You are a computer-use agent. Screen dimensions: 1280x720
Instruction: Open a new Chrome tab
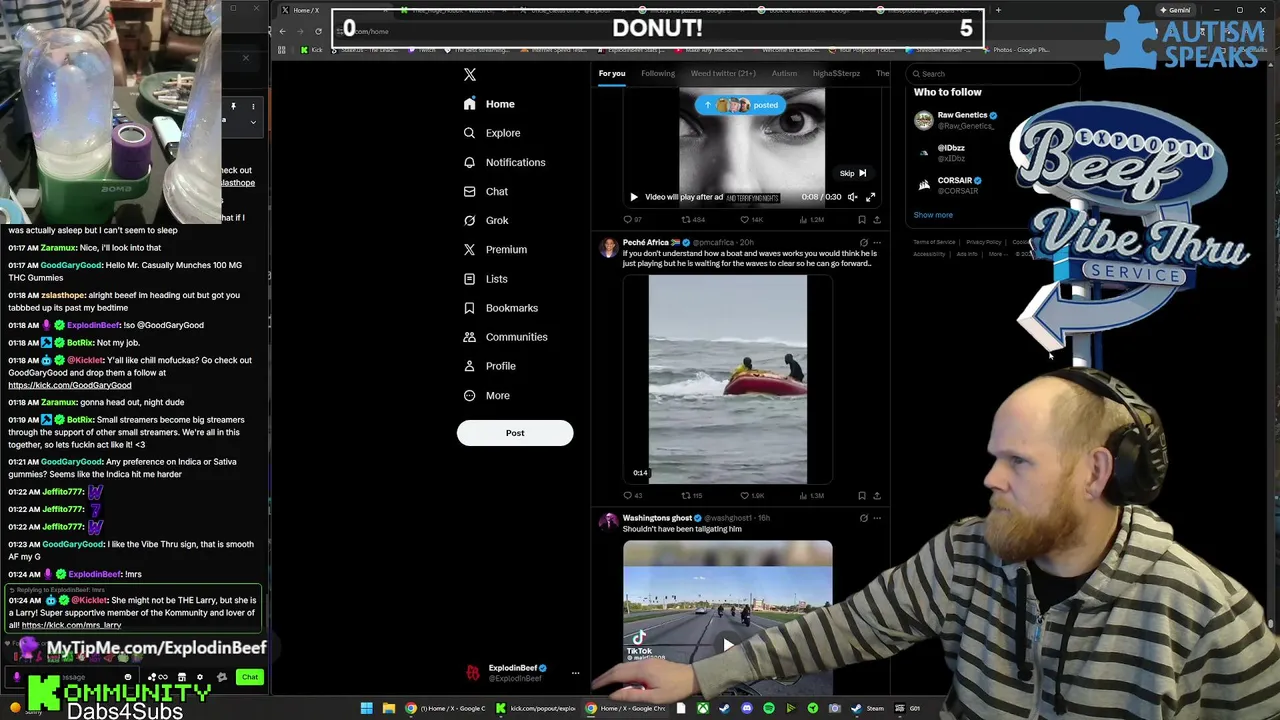[x=998, y=10]
